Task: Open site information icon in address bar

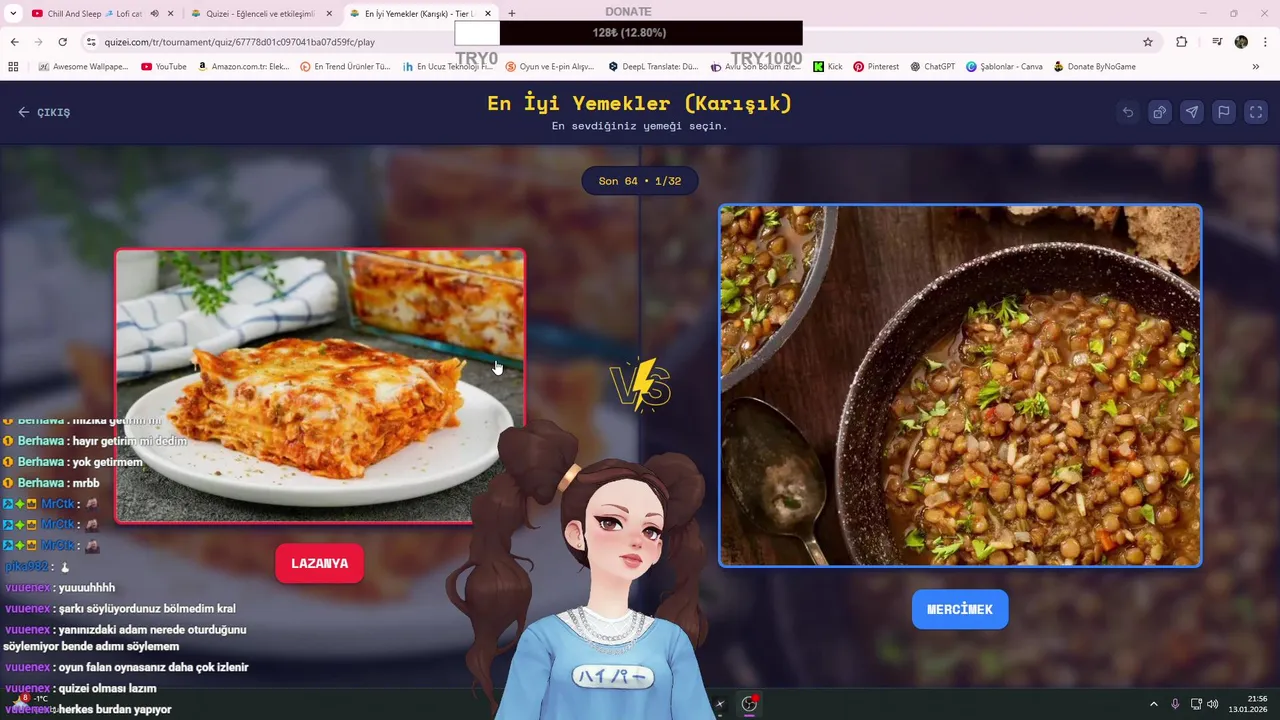Action: (x=91, y=42)
